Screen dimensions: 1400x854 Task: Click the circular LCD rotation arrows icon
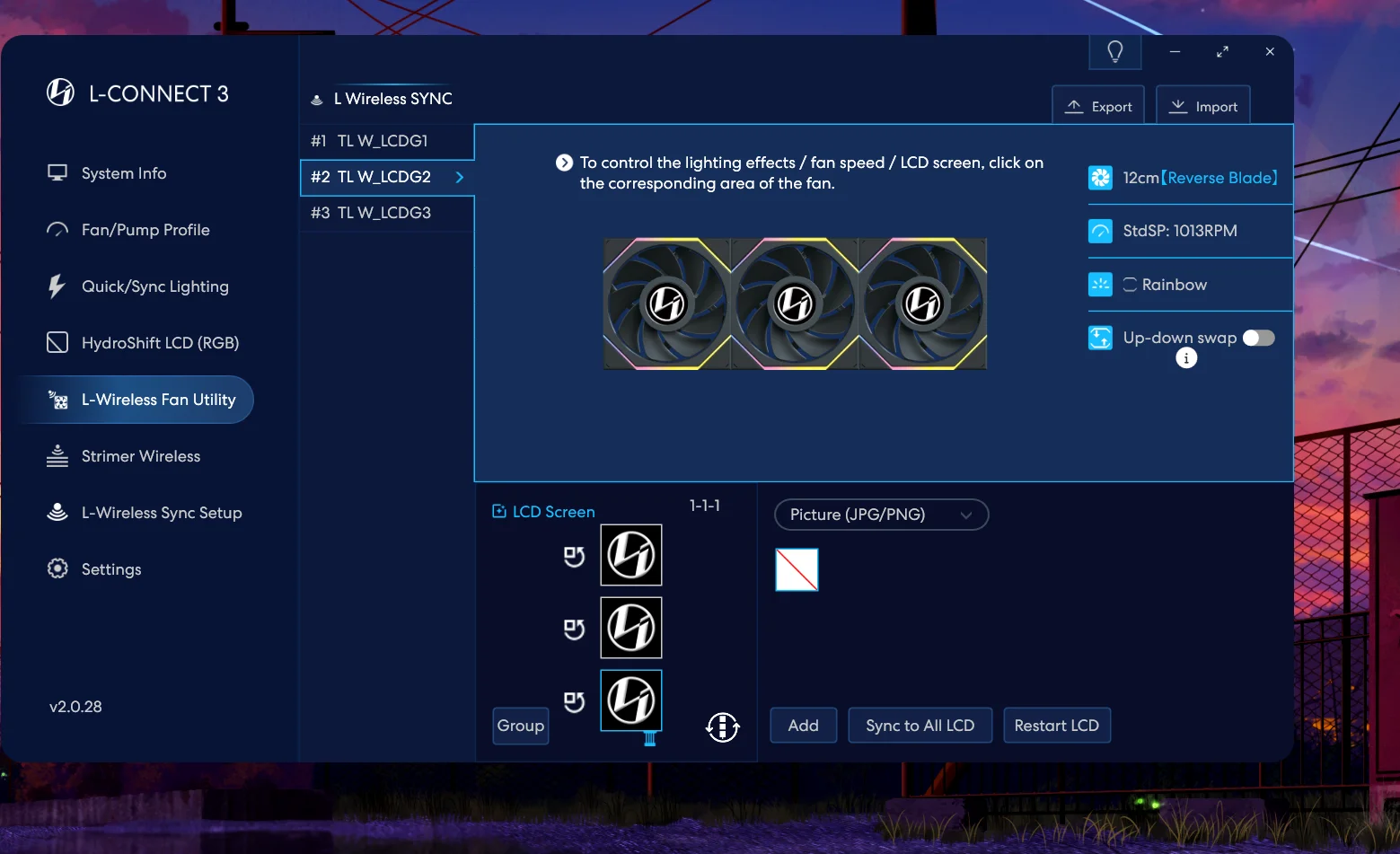pyautogui.click(x=723, y=726)
